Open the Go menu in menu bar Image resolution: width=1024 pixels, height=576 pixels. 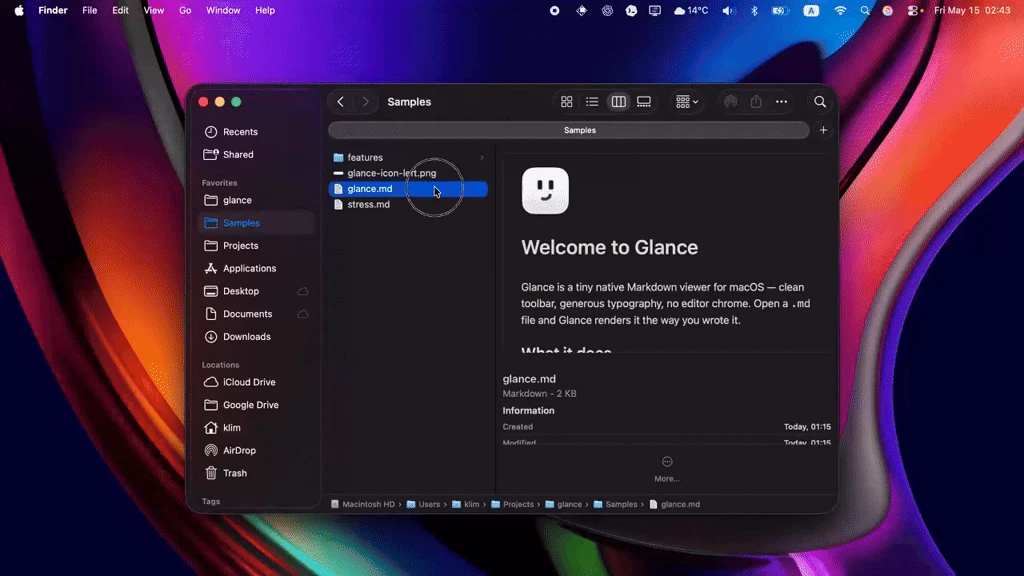click(x=185, y=10)
